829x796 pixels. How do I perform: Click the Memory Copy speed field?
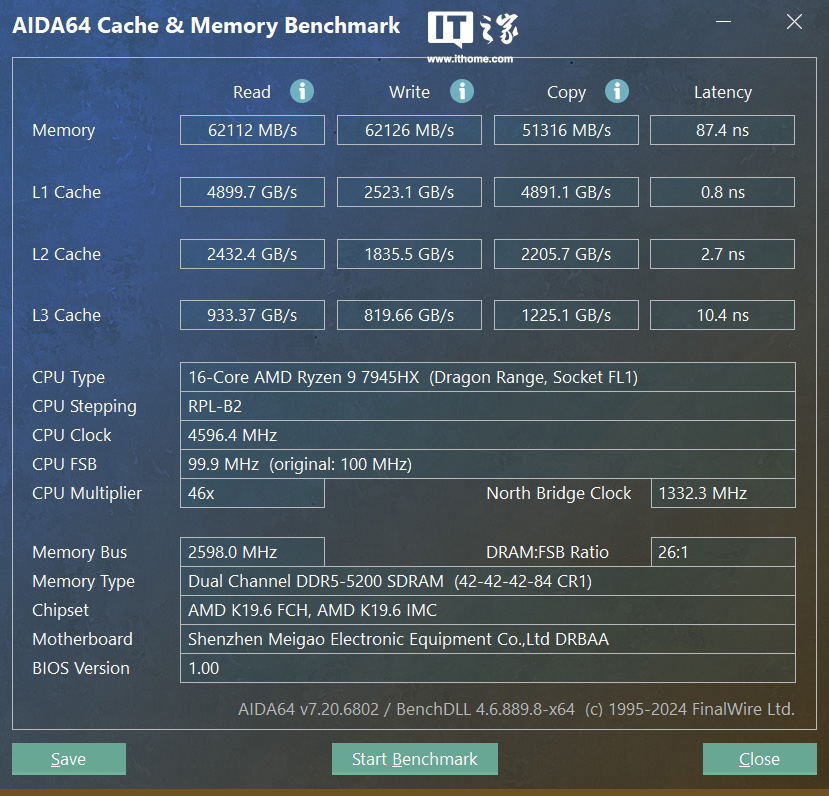pyautogui.click(x=565, y=130)
